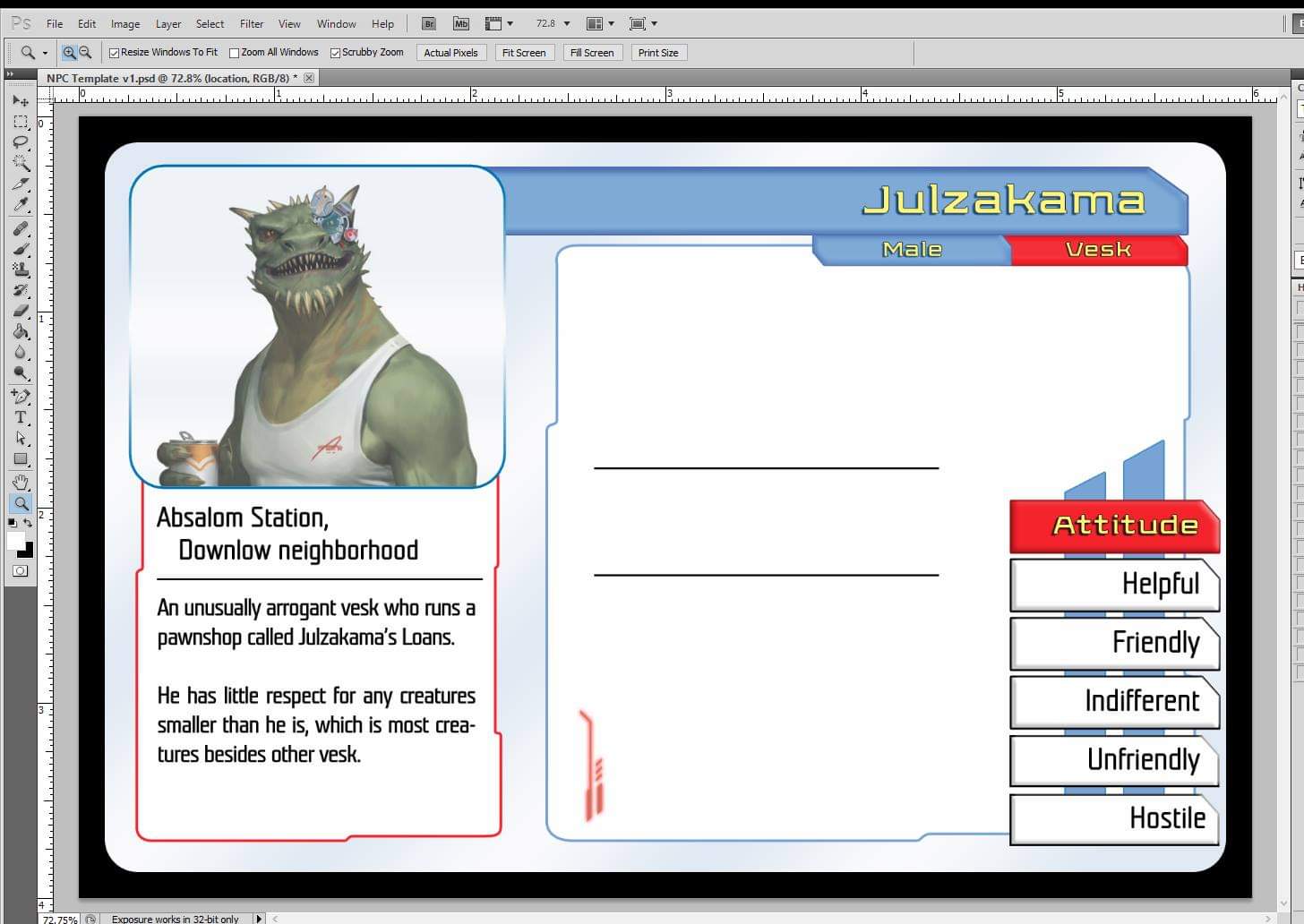
Task: Open the Layer menu
Action: [168, 24]
